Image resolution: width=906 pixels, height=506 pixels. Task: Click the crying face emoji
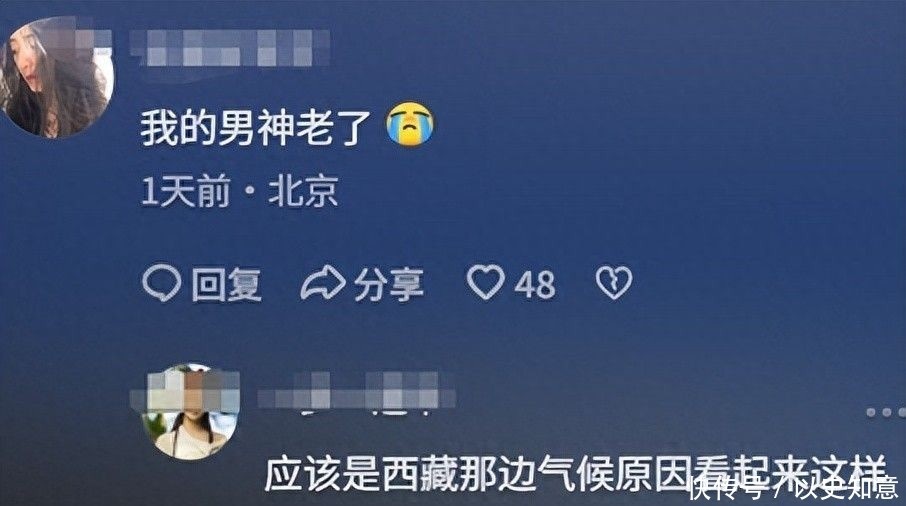pos(410,124)
